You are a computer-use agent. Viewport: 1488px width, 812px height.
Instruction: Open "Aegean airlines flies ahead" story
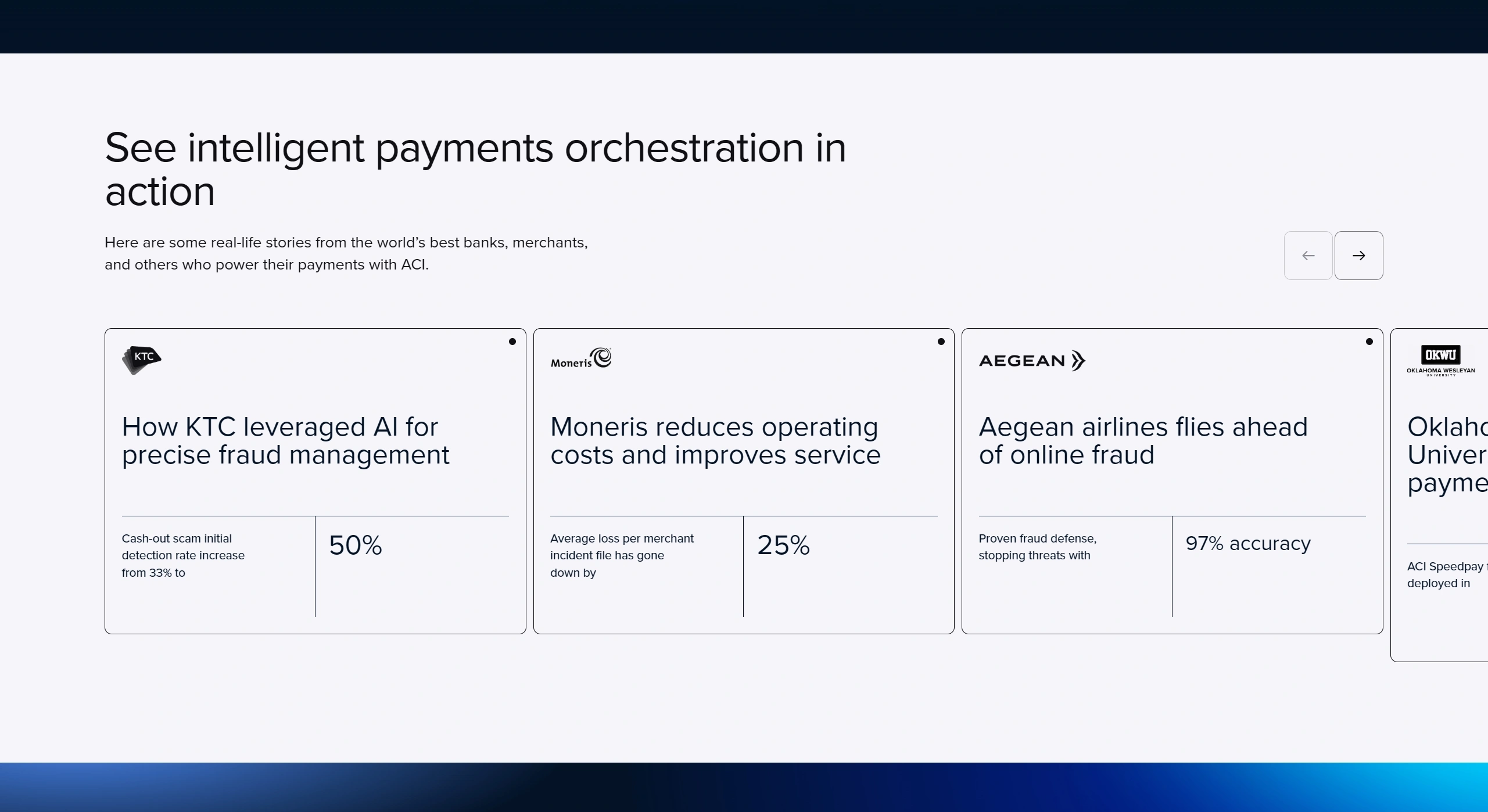(x=1142, y=441)
